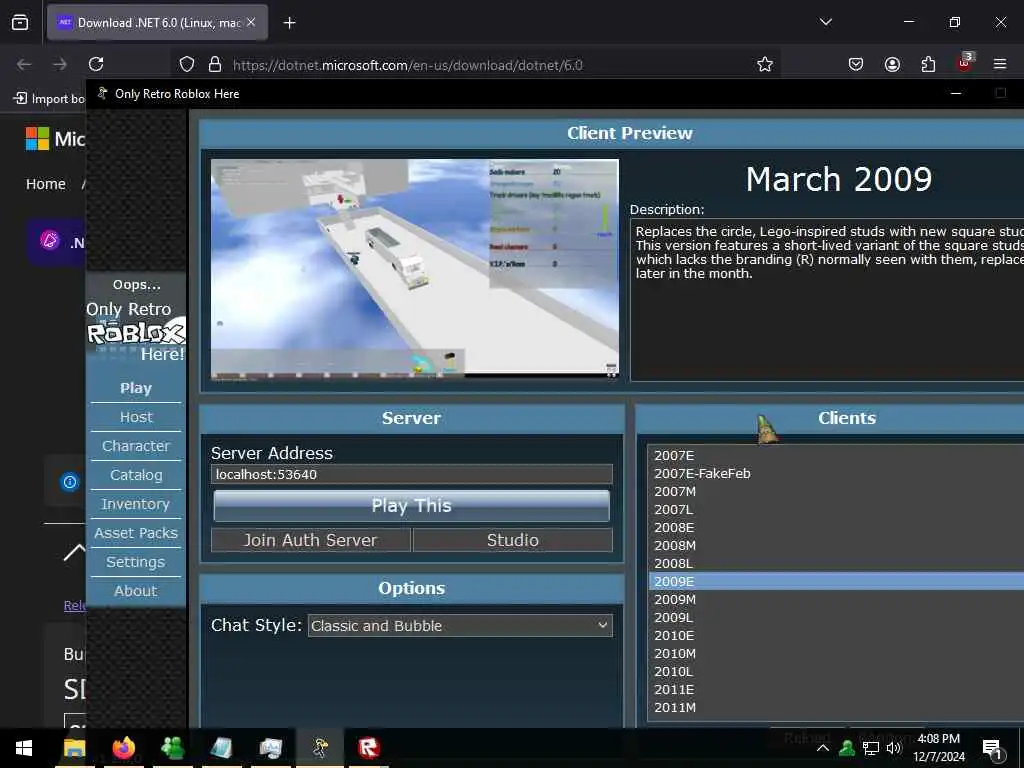Open the notification center

(992, 749)
